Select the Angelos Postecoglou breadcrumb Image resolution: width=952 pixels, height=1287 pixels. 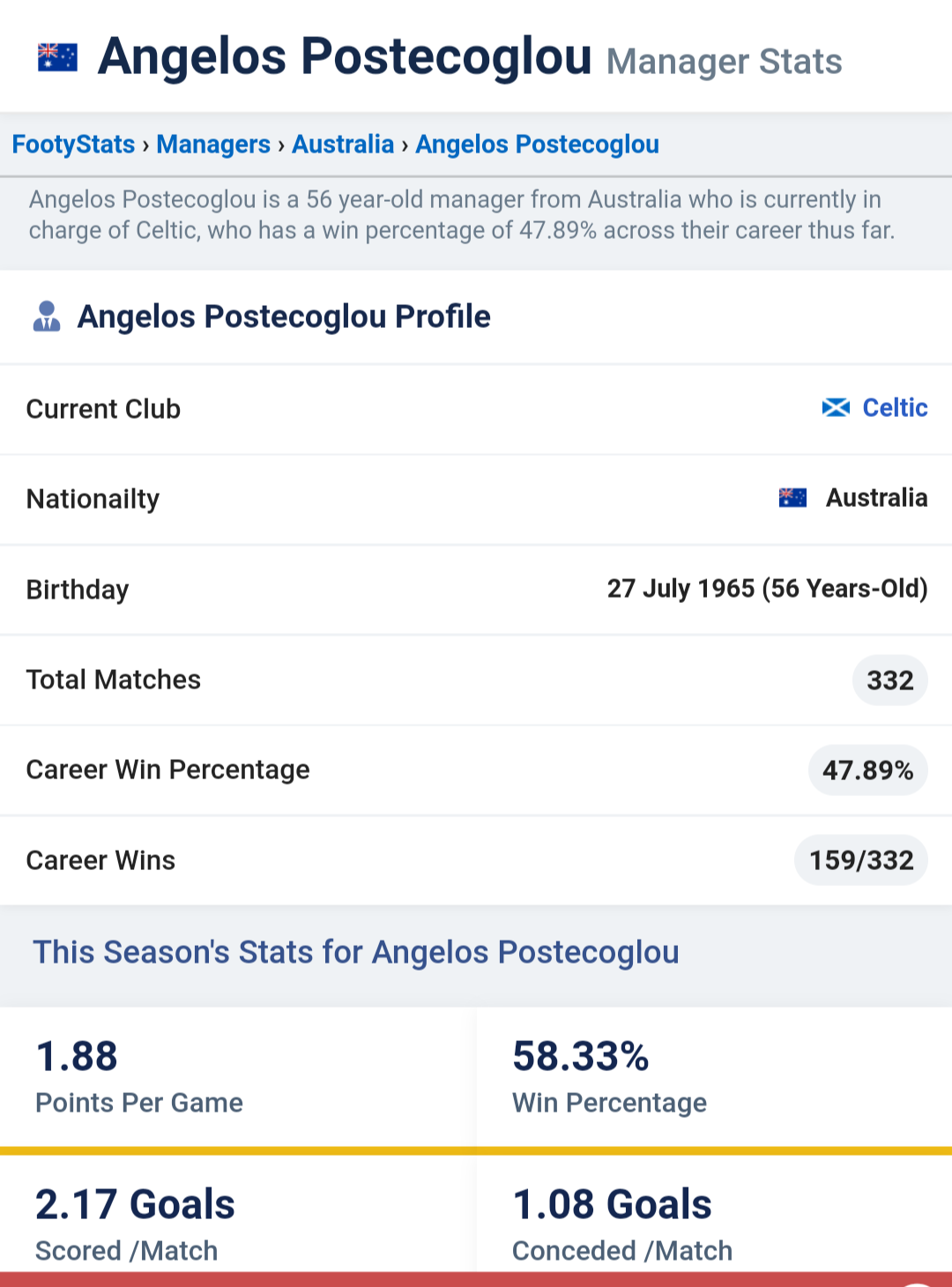pos(538,144)
